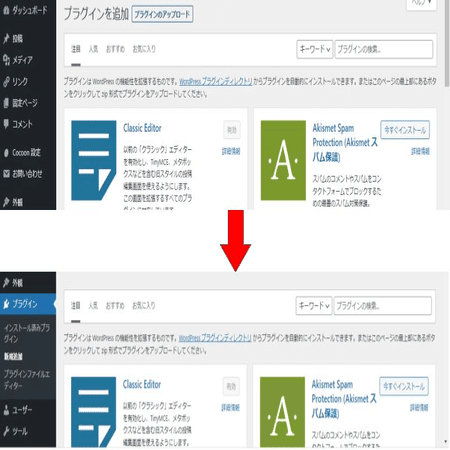
Task: Select the お気に入り tab in upper screenshot
Action: [144, 49]
